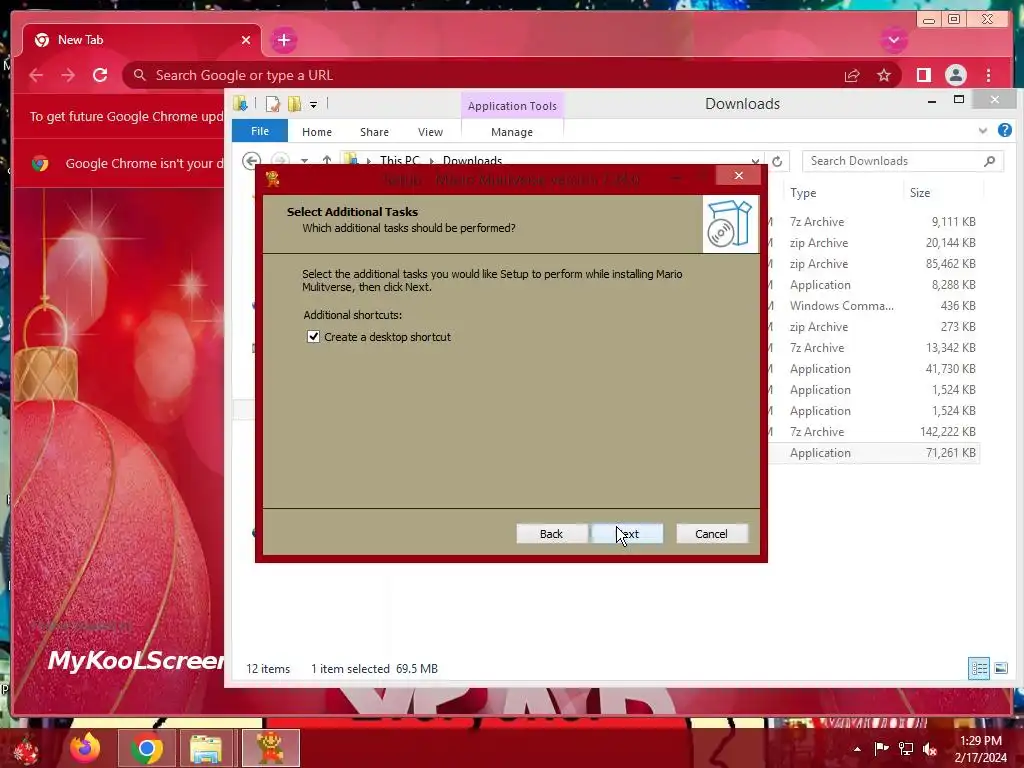Screen dimensions: 1024x768
Task: Click Downloads in the address breadcrumb
Action: tap(472, 161)
